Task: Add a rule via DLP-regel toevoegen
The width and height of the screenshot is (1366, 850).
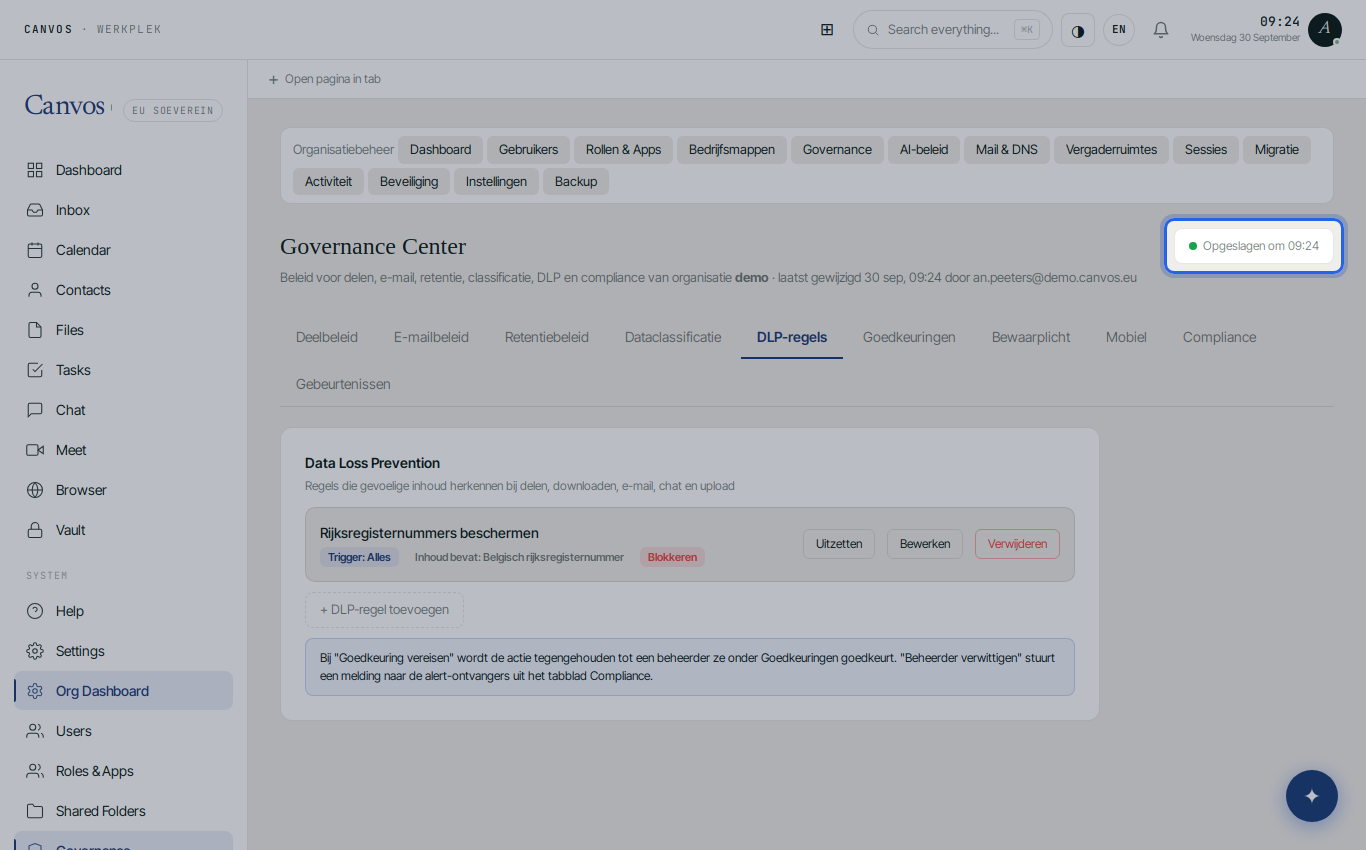Action: [x=384, y=610]
